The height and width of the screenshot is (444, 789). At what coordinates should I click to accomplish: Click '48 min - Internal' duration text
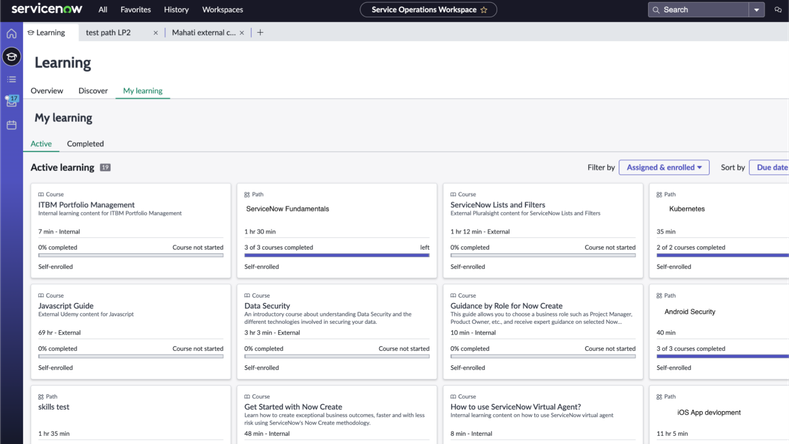pyautogui.click(x=267, y=433)
